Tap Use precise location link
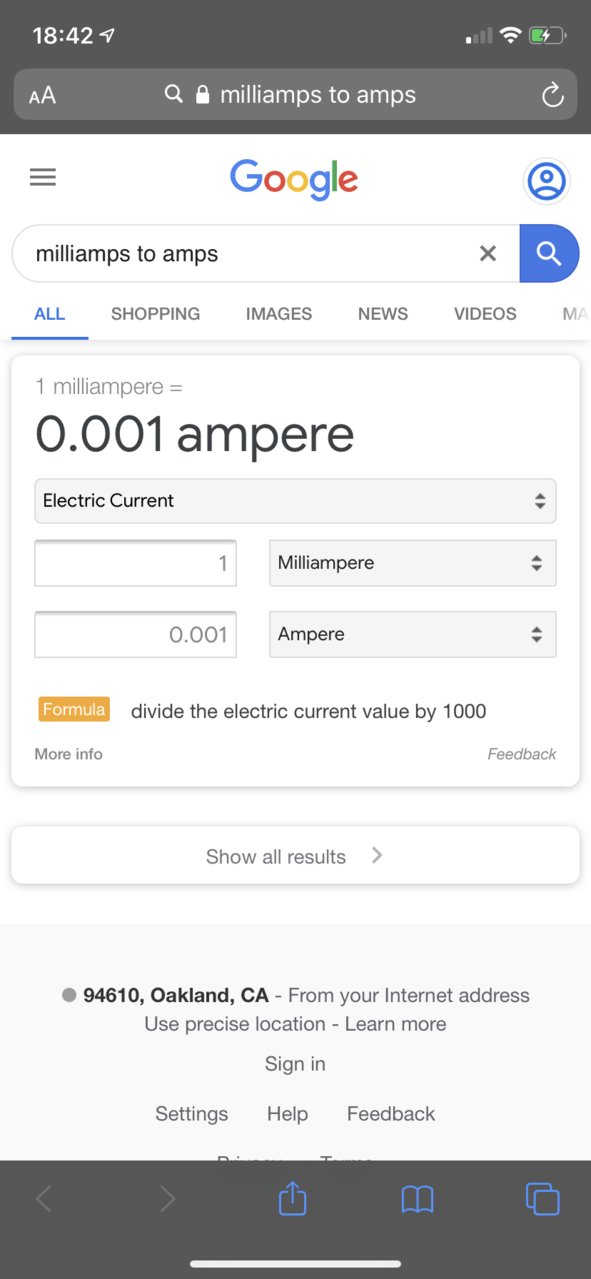 click(235, 1024)
